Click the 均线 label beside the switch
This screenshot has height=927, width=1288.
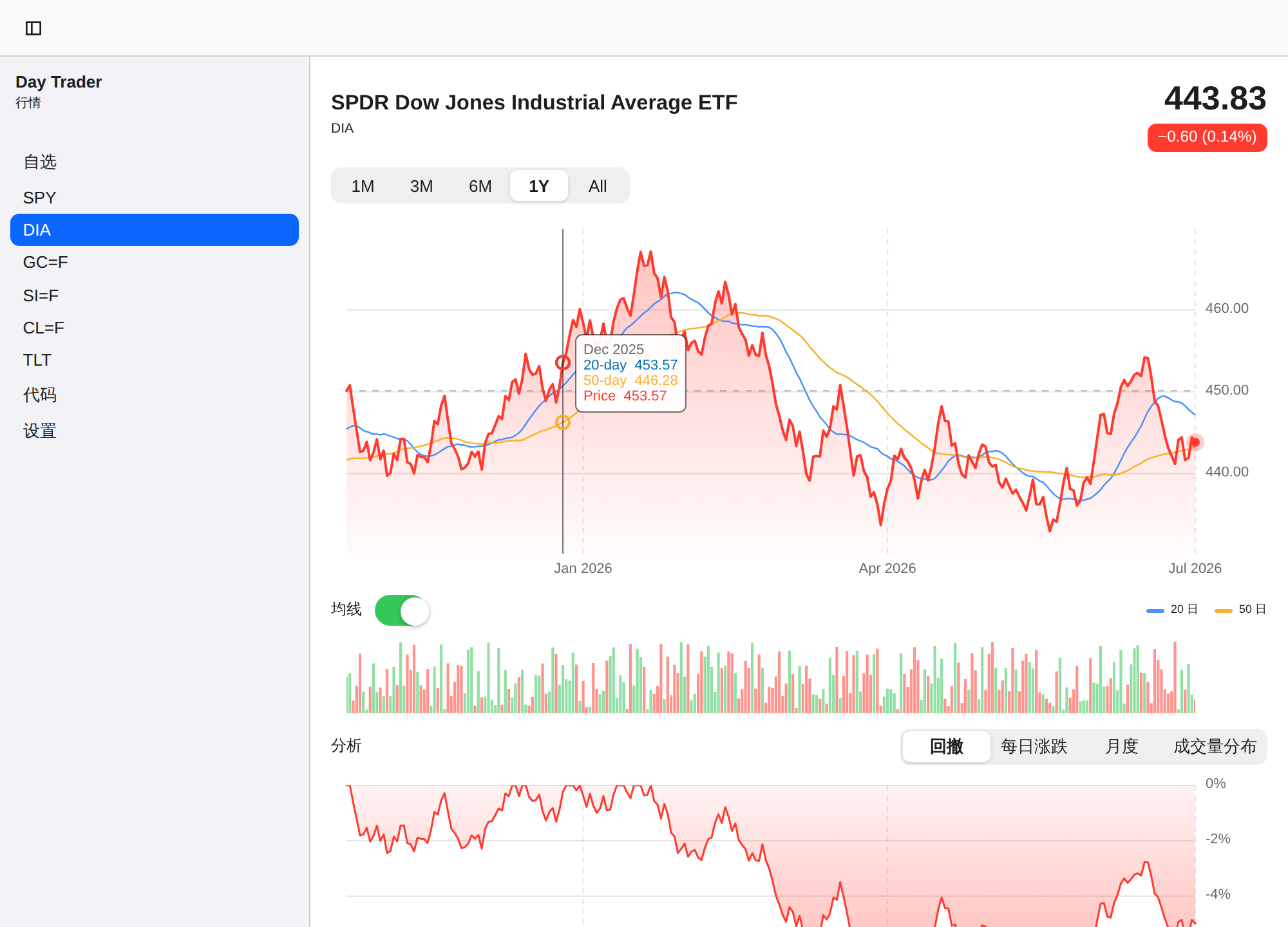pyautogui.click(x=346, y=609)
